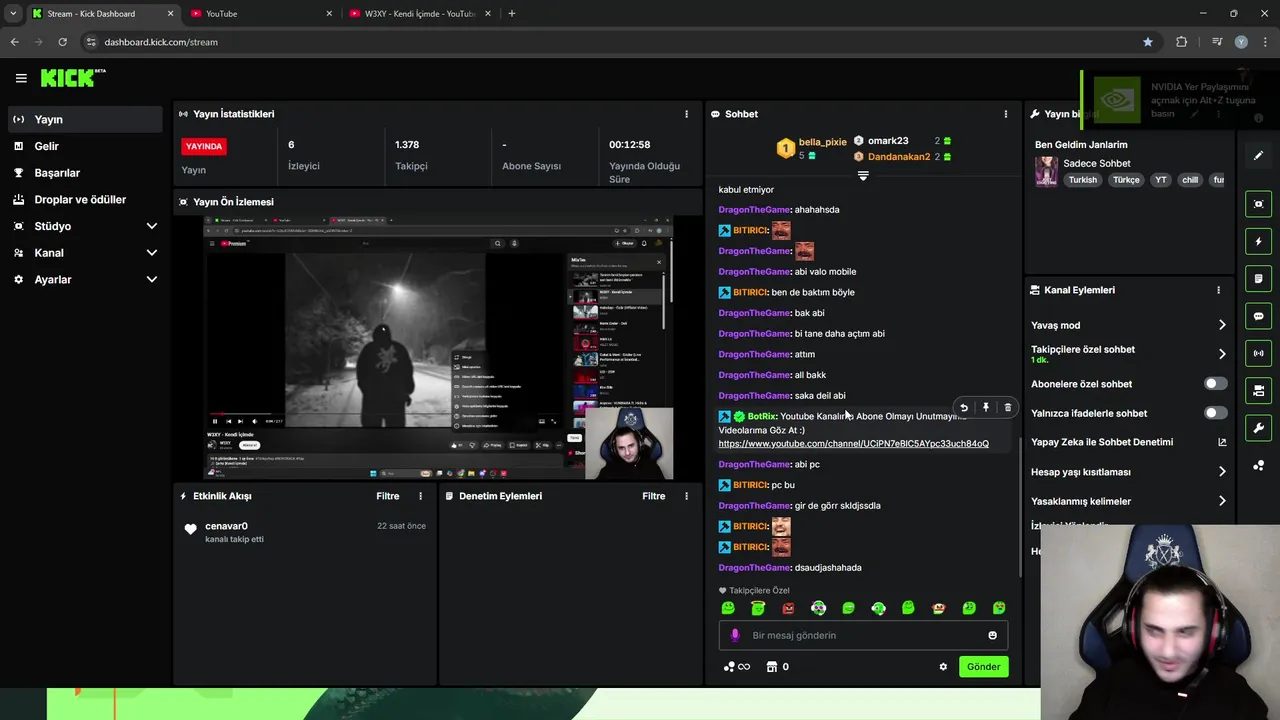This screenshot has width=1280, height=720.
Task: Open a new browser tab
Action: (x=512, y=14)
